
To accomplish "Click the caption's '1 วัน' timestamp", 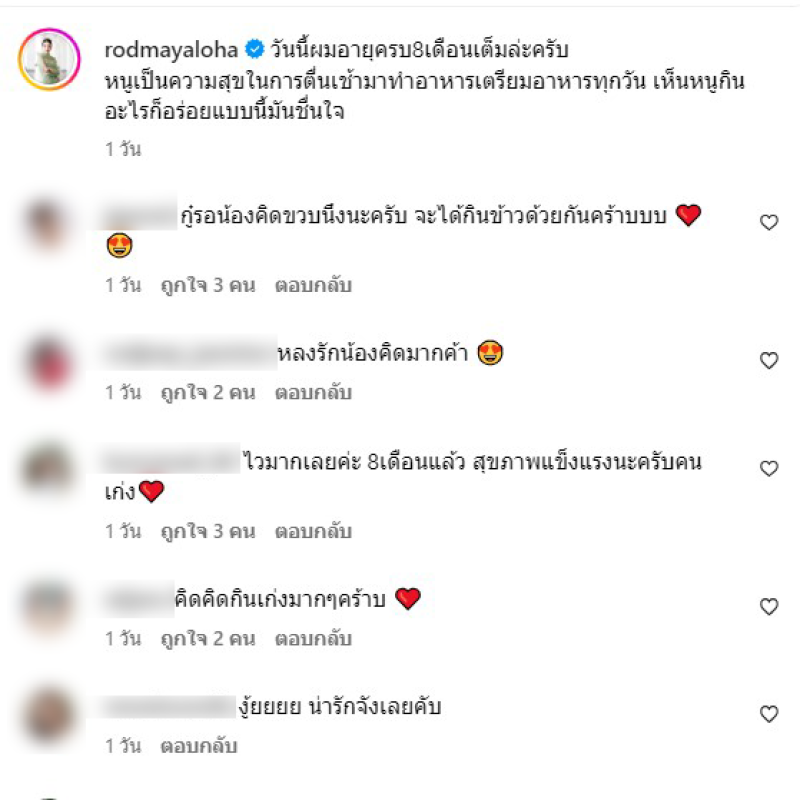I will point(123,149).
